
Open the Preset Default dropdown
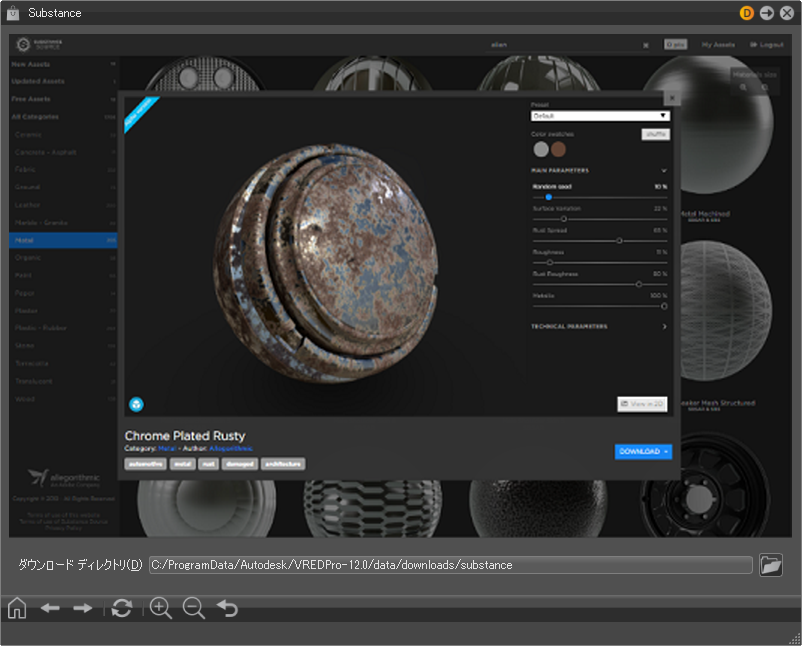tap(600, 116)
